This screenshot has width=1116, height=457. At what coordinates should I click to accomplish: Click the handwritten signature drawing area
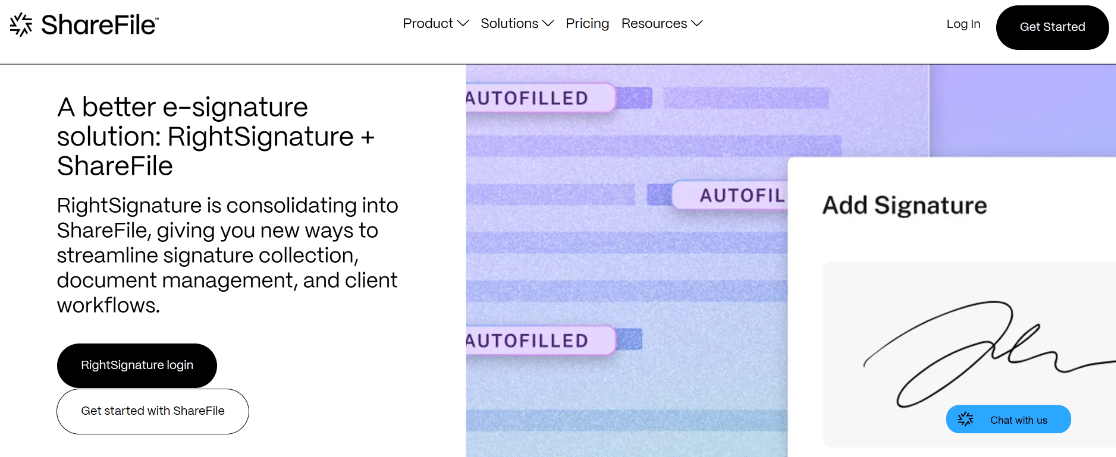point(969,354)
